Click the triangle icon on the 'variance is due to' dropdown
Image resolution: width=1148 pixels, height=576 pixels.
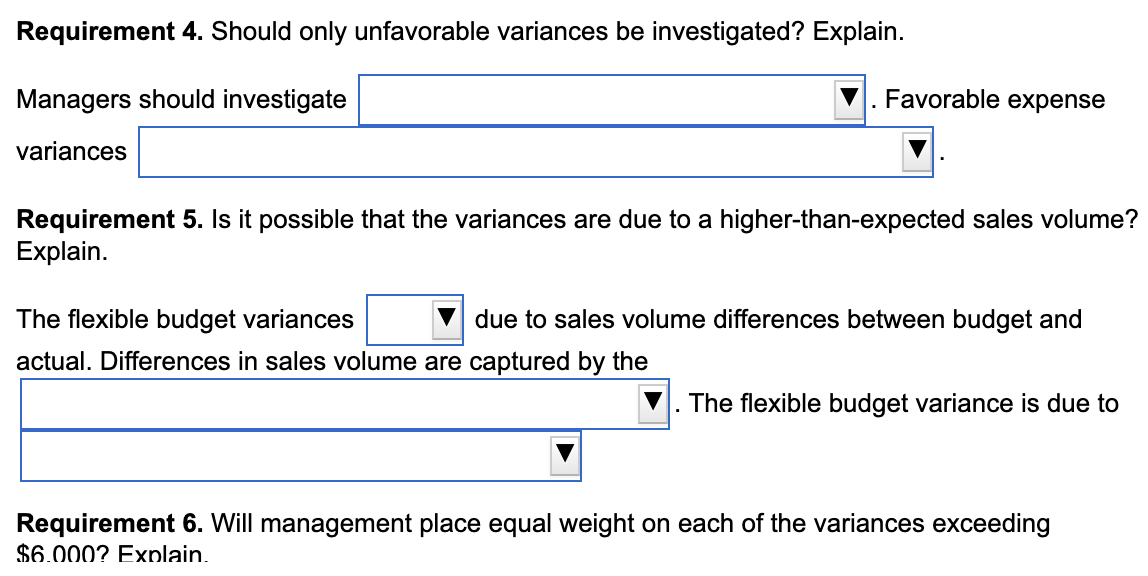(x=563, y=456)
